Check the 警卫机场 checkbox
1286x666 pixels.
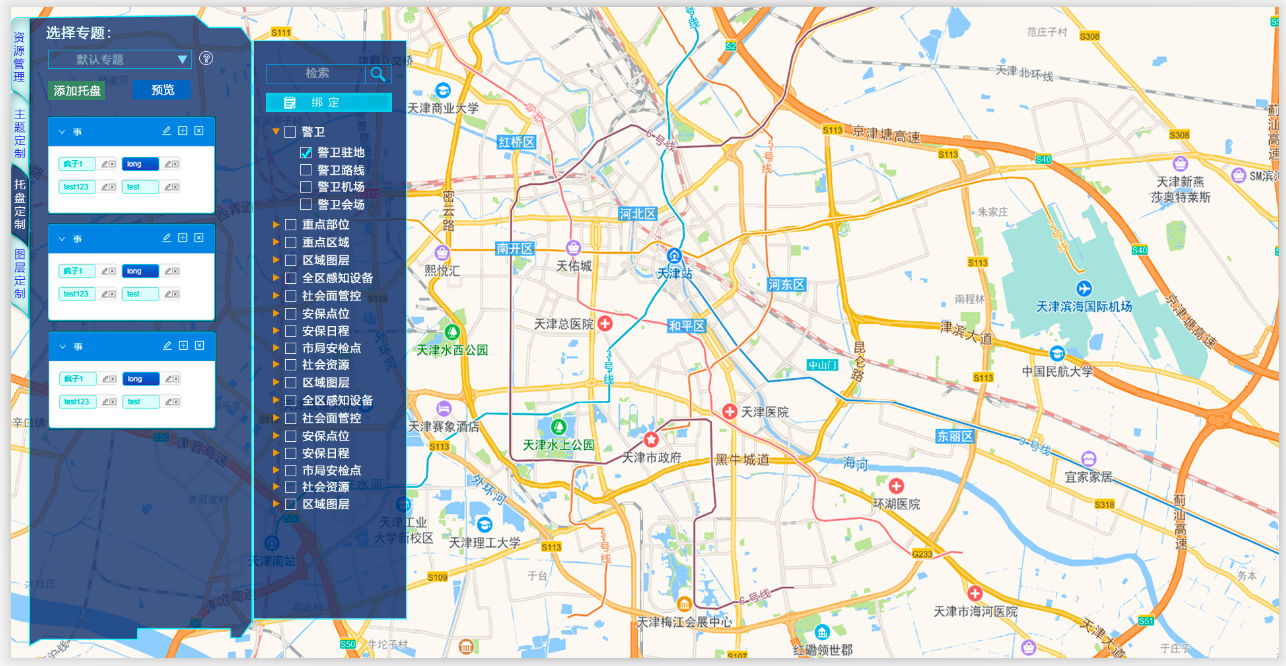pos(306,187)
